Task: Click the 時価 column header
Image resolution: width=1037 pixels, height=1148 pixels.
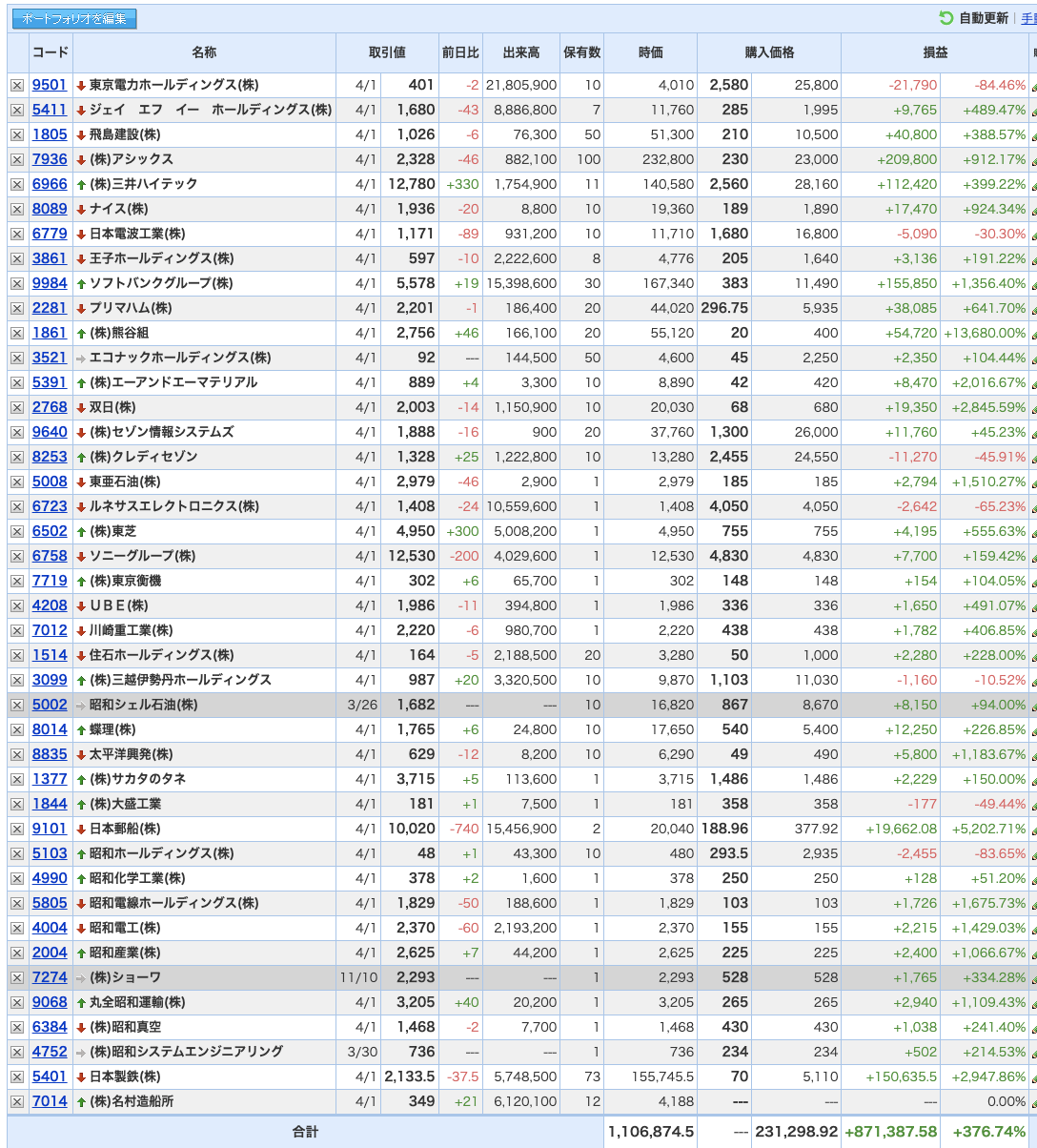Action: [650, 53]
